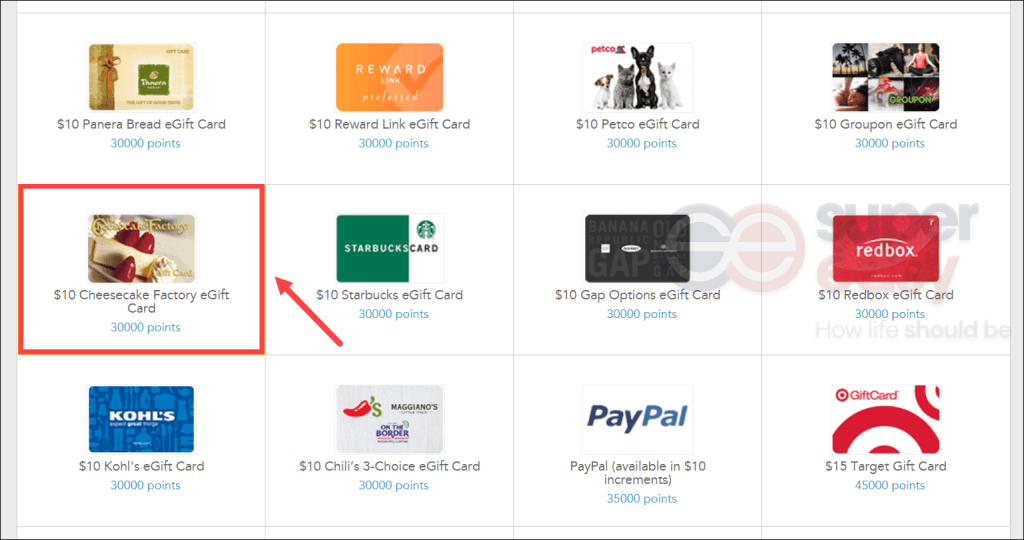The width and height of the screenshot is (1024, 540).
Task: Choose the Groupon gift card image
Action: click(886, 78)
